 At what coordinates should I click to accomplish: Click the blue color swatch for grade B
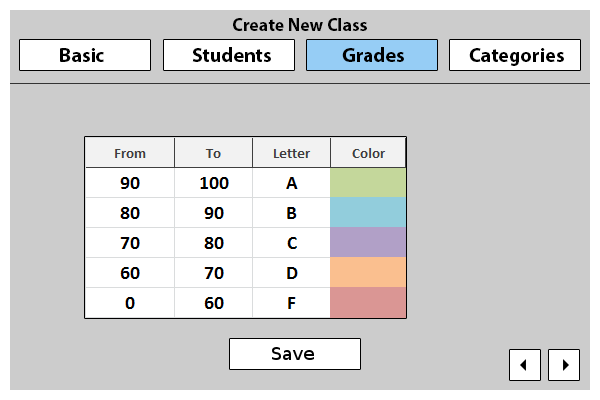tap(368, 213)
